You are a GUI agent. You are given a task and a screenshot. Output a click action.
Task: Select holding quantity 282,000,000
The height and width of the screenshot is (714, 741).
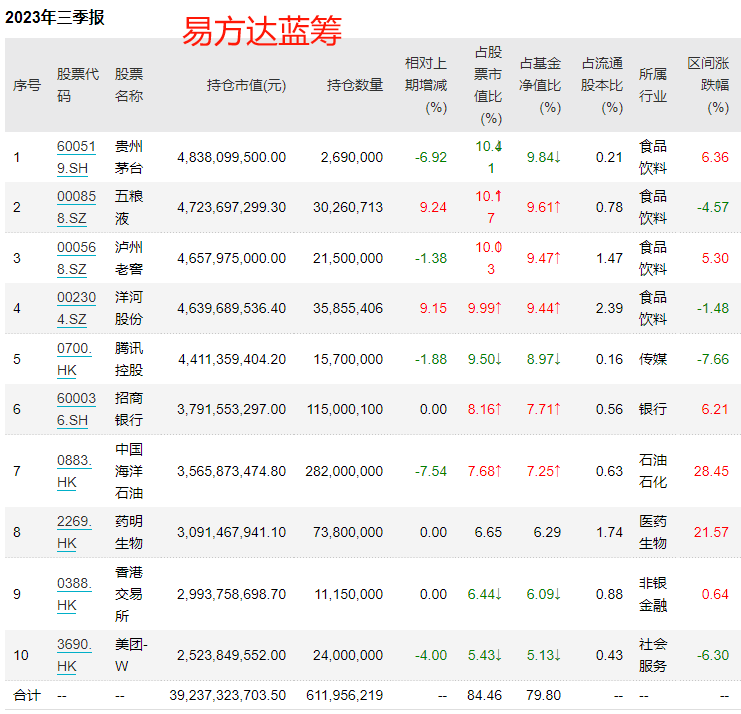point(344,472)
